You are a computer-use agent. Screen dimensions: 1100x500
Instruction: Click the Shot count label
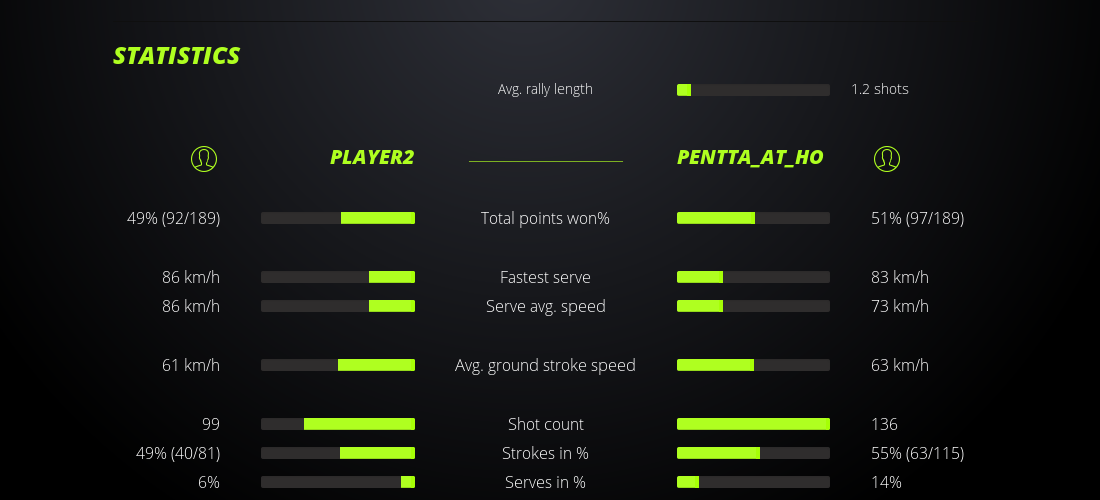[x=545, y=424]
